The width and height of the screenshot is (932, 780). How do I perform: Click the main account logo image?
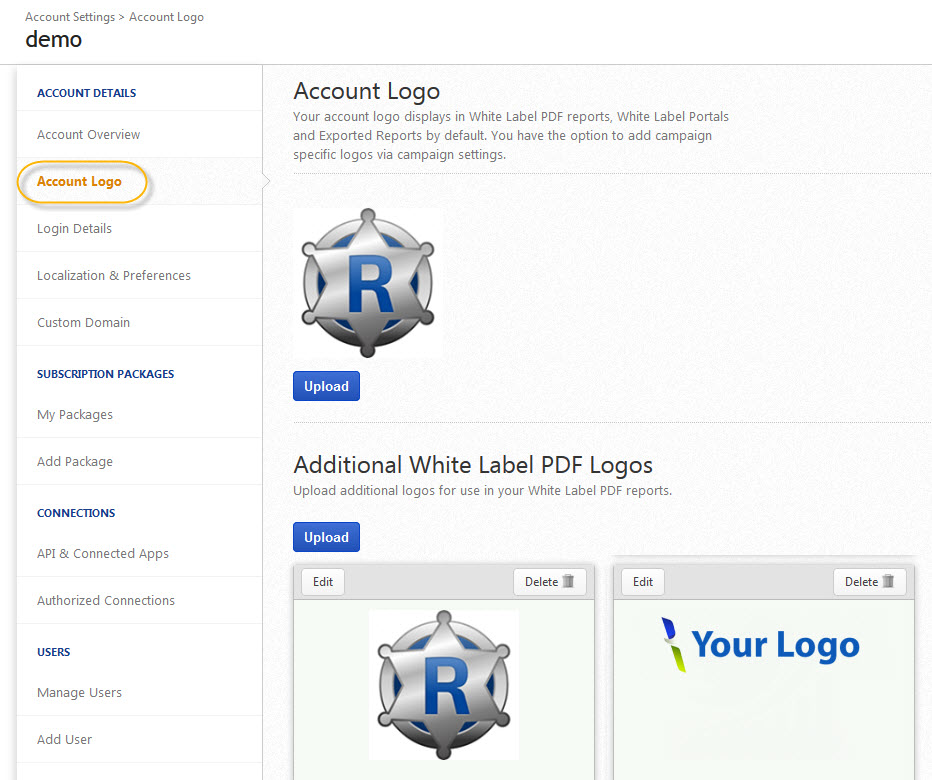pos(368,283)
